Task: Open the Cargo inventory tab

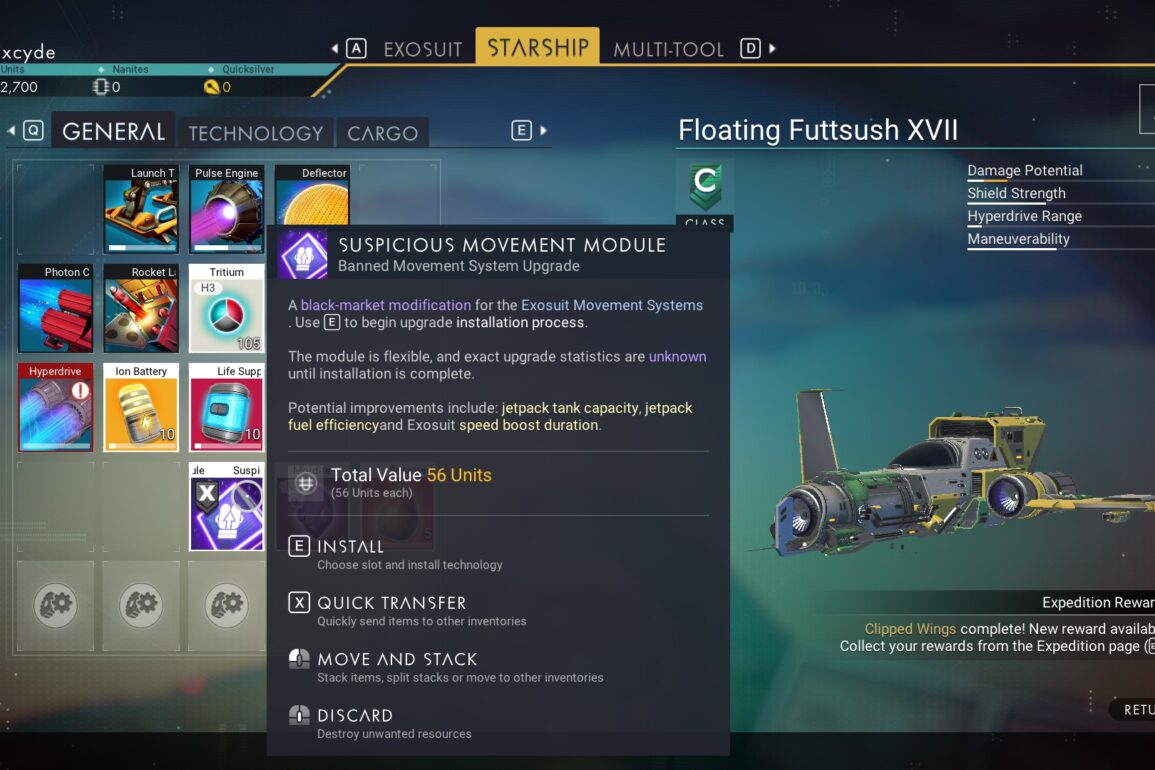Action: click(x=382, y=133)
